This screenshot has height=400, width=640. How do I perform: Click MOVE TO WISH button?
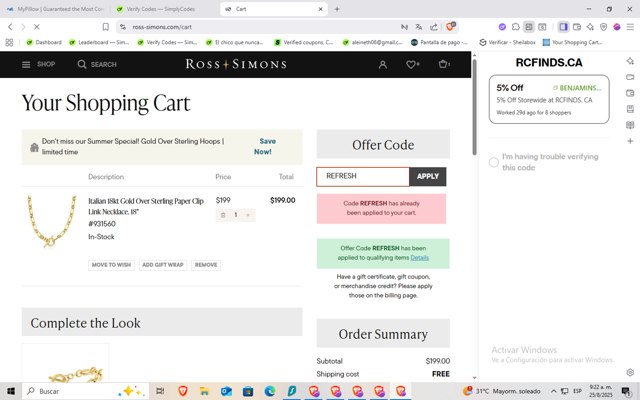click(x=111, y=265)
